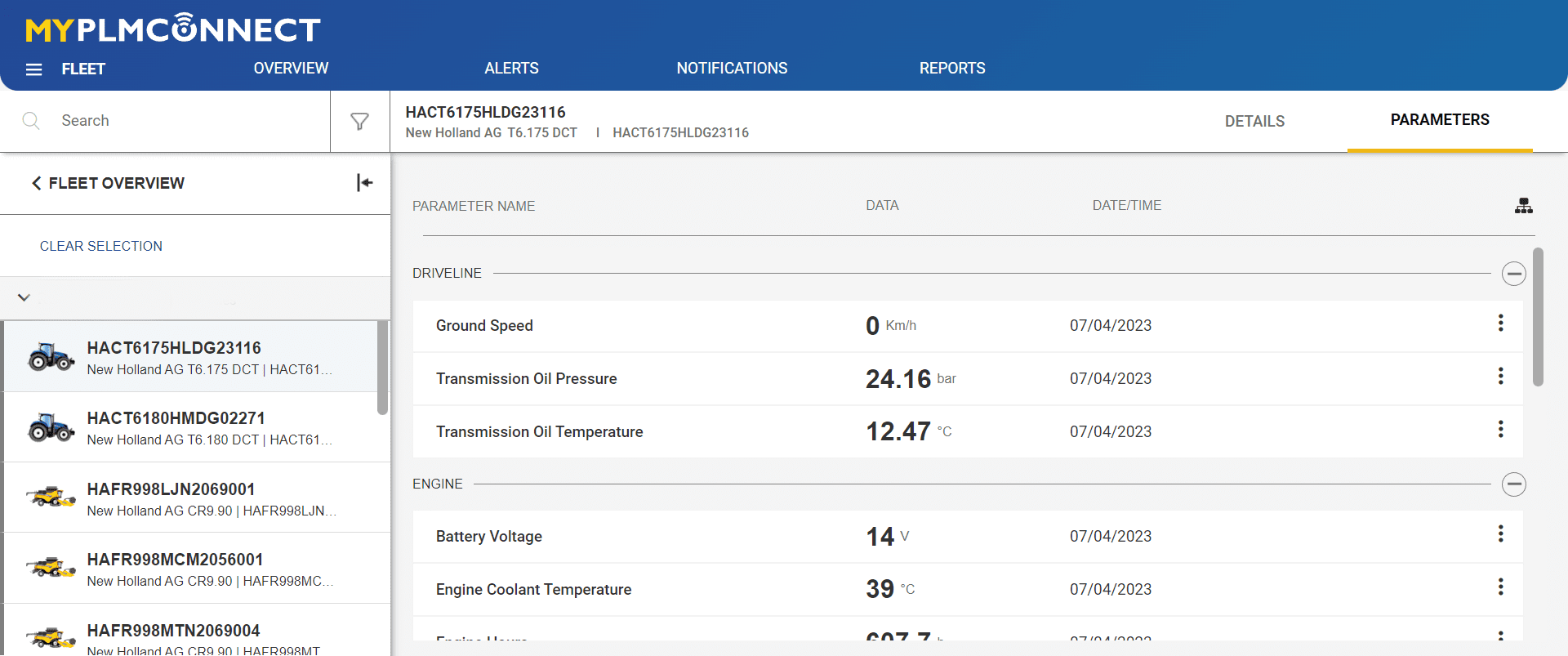This screenshot has height=656, width=1568.
Task: Open Battery Voltage three-dot menu
Action: click(x=1500, y=534)
